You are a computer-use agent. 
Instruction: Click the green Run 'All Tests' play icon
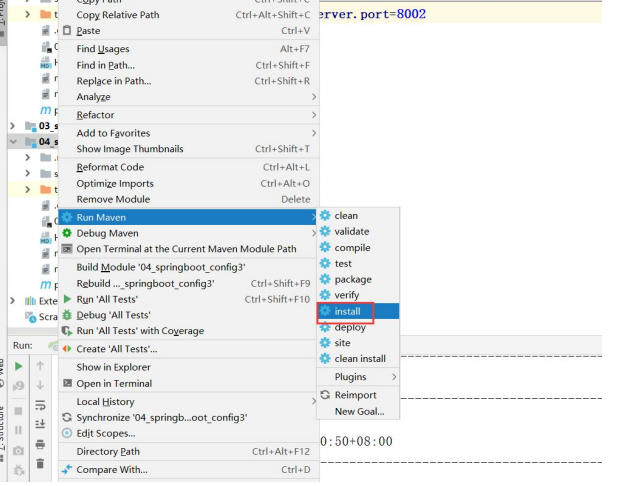(67, 299)
